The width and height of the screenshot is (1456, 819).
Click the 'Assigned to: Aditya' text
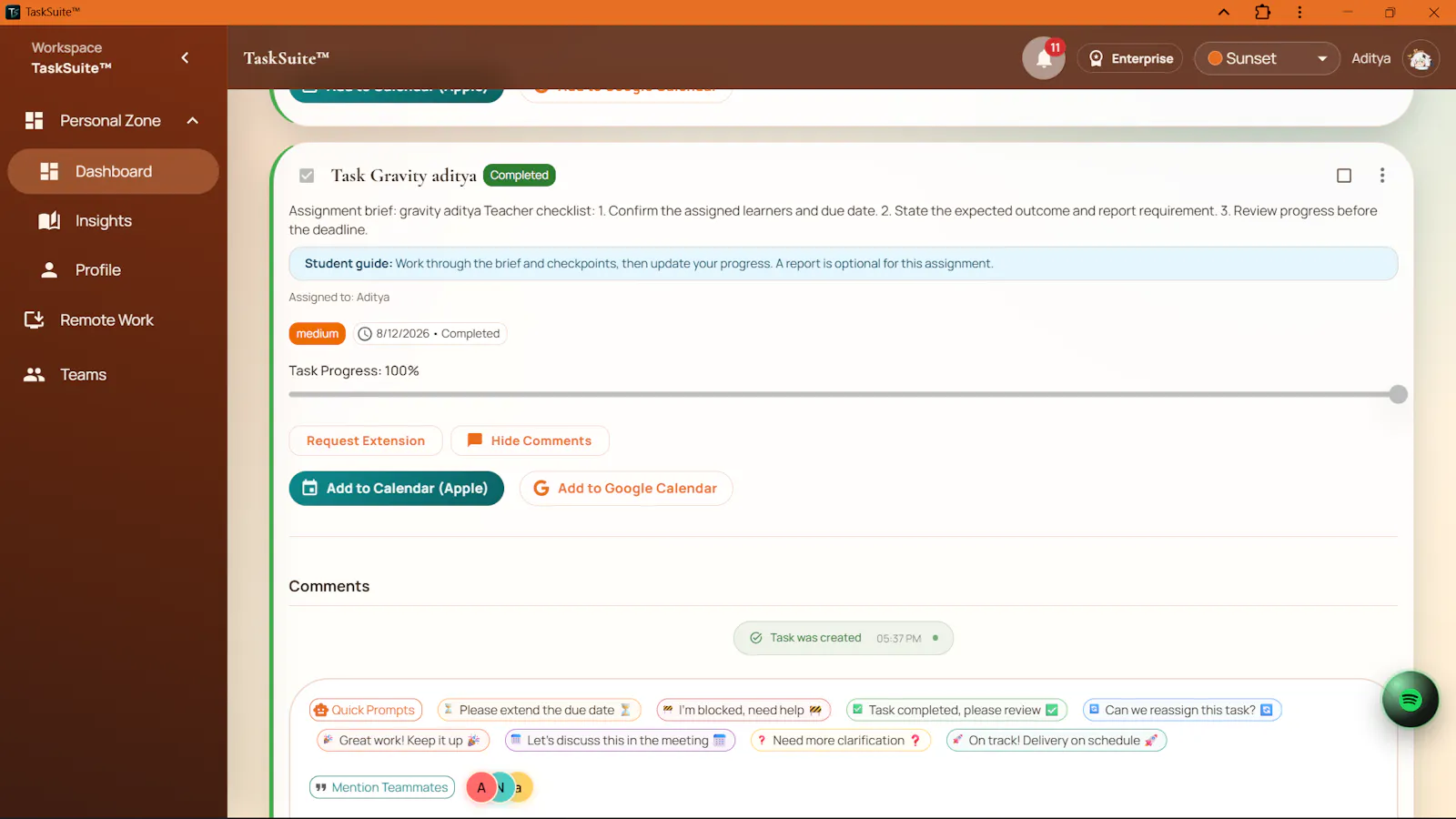pyautogui.click(x=339, y=298)
